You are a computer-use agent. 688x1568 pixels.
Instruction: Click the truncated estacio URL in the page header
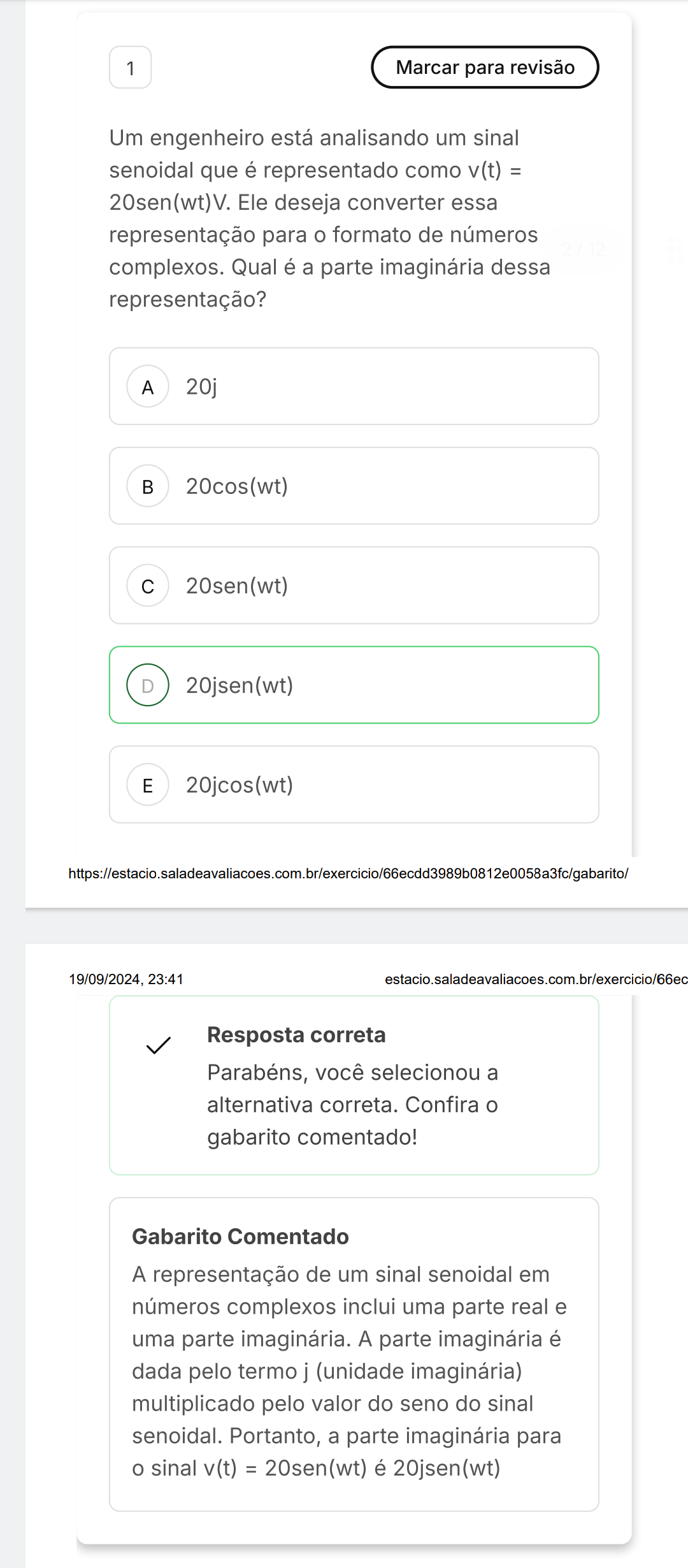pyautogui.click(x=536, y=979)
